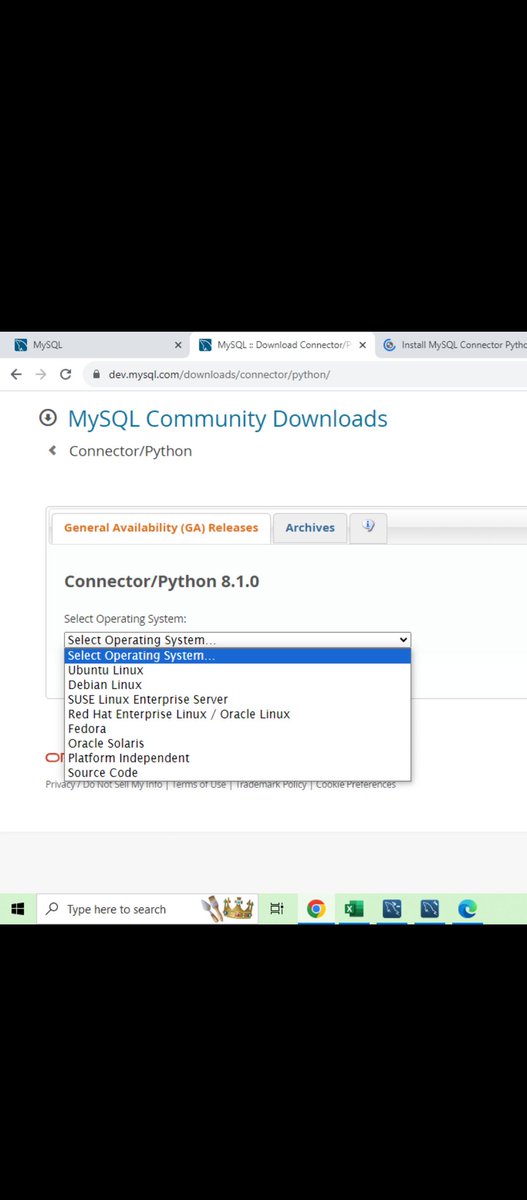Screen dimensions: 527x1200
Task: Click the browser forward arrow
Action: pyautogui.click(x=40, y=374)
